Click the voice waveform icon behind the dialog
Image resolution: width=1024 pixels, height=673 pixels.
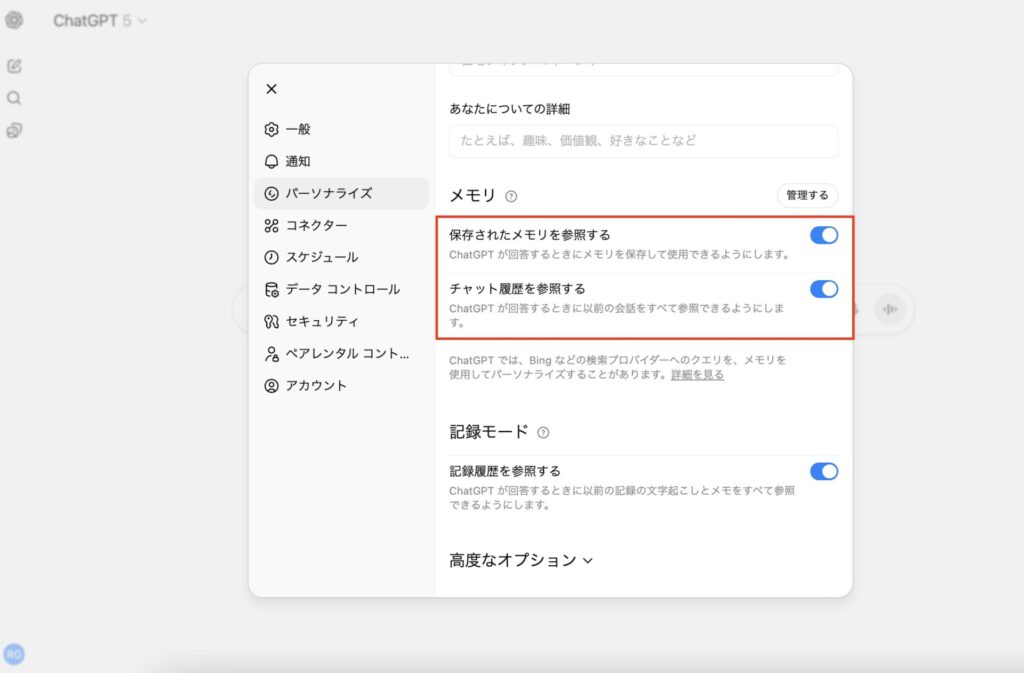888,309
